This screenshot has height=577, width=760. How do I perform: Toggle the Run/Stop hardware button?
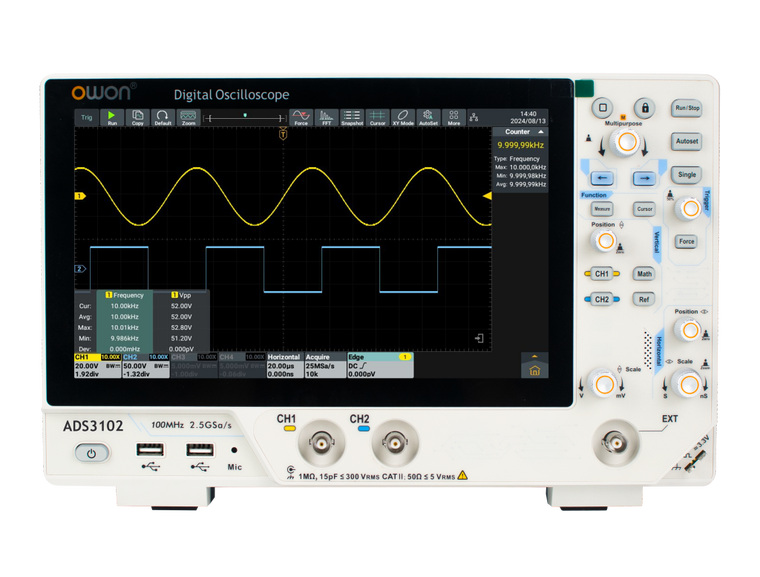click(687, 108)
